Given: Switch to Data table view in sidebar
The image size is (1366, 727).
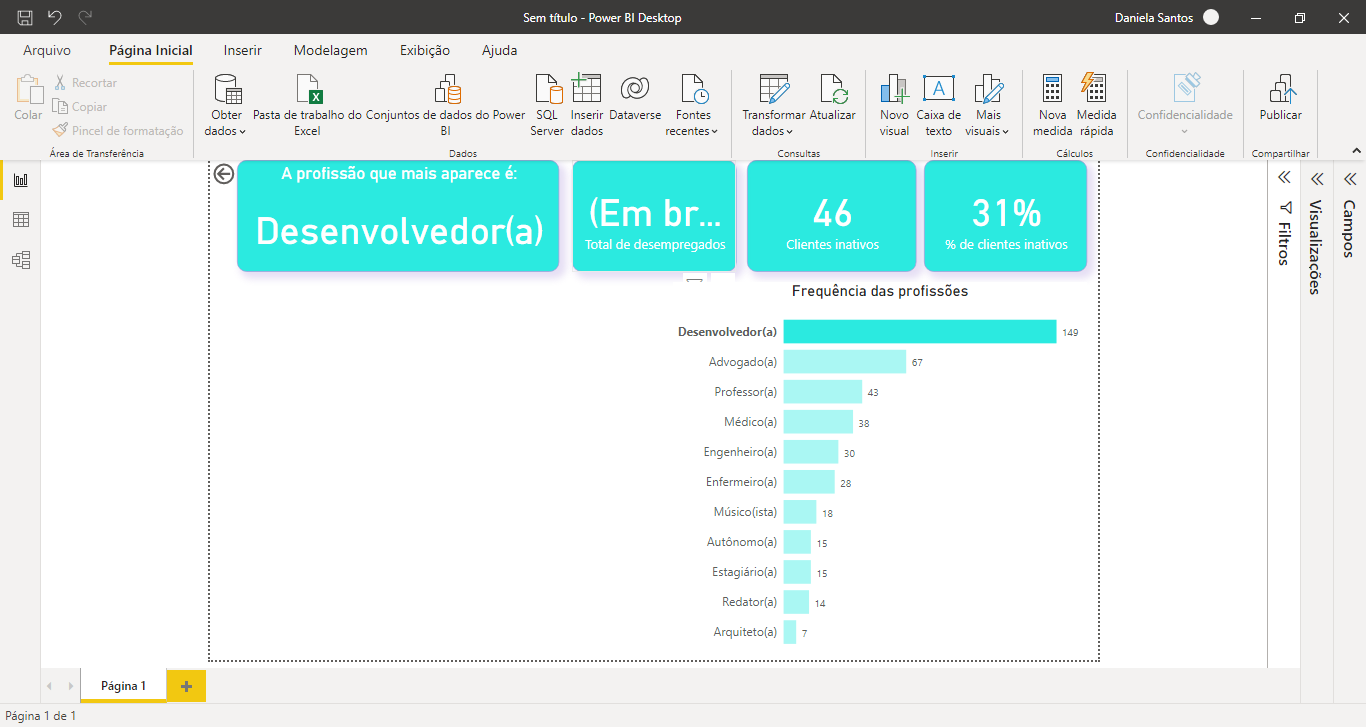Looking at the screenshot, I should click(20, 220).
